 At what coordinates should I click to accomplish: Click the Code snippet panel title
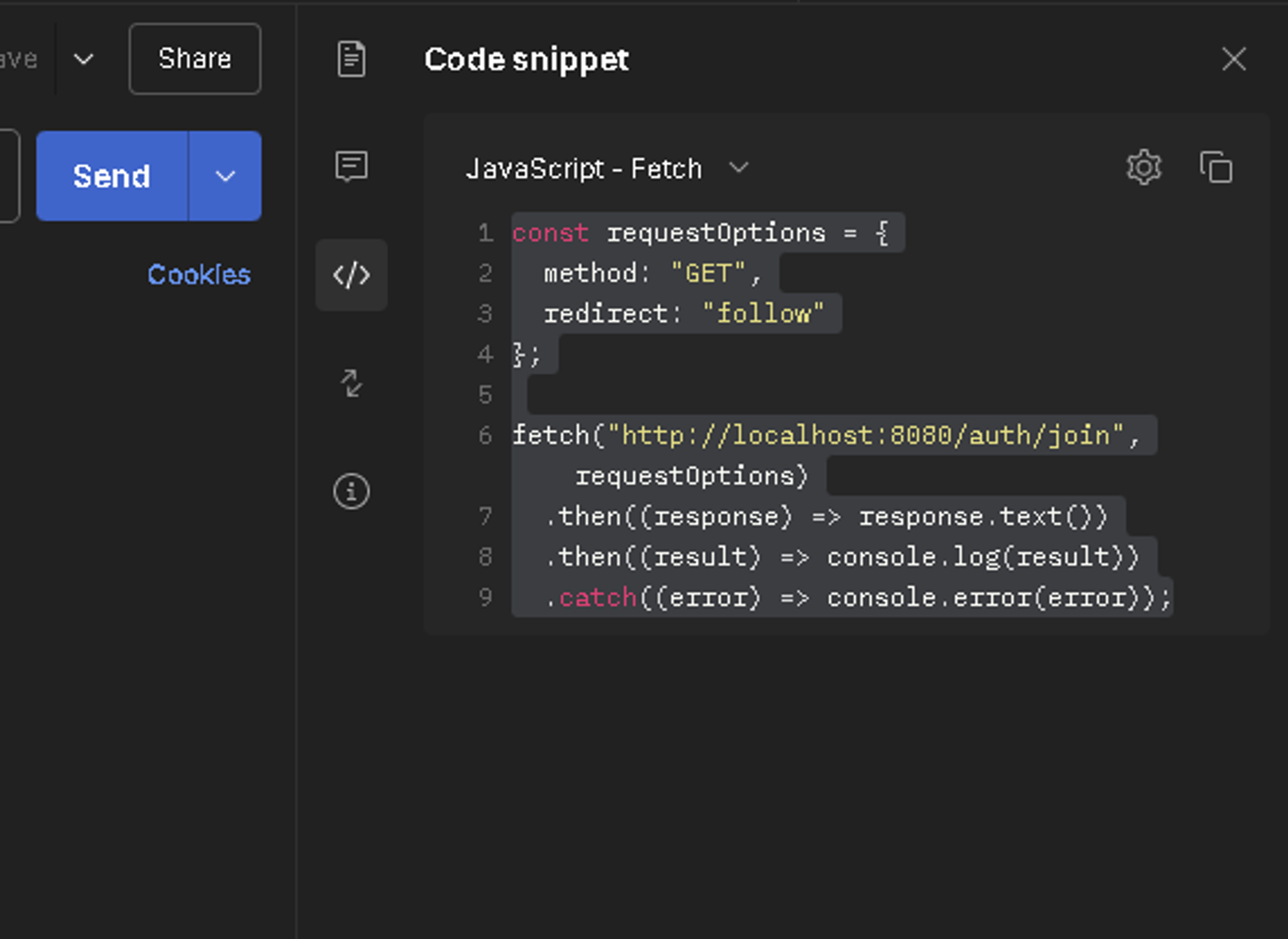(x=526, y=59)
